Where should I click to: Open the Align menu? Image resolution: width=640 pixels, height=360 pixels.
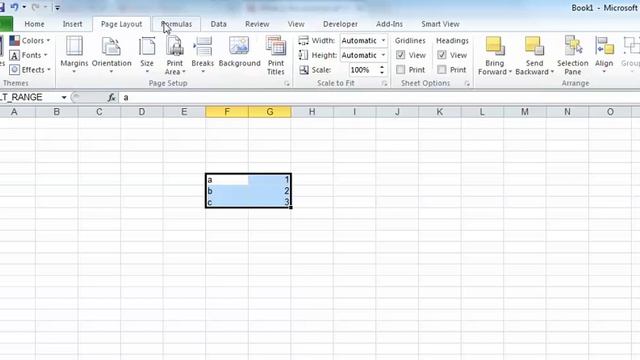tap(604, 55)
